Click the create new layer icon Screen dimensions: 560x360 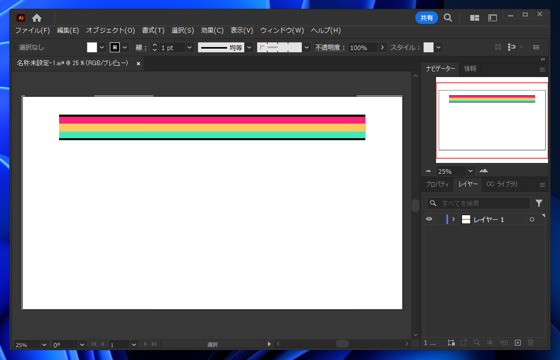(x=518, y=343)
